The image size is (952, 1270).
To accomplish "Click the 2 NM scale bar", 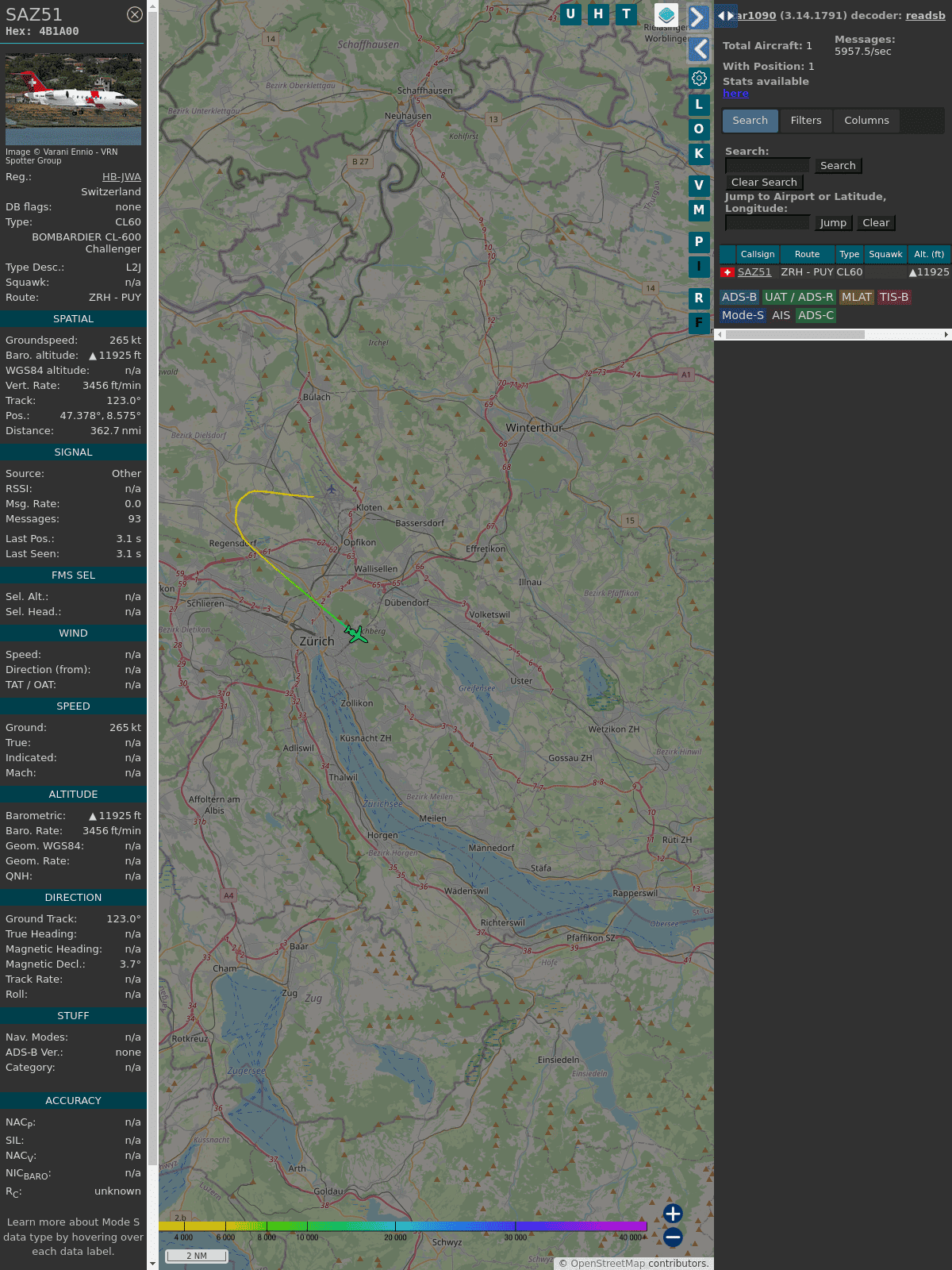I will pyautogui.click(x=196, y=1256).
